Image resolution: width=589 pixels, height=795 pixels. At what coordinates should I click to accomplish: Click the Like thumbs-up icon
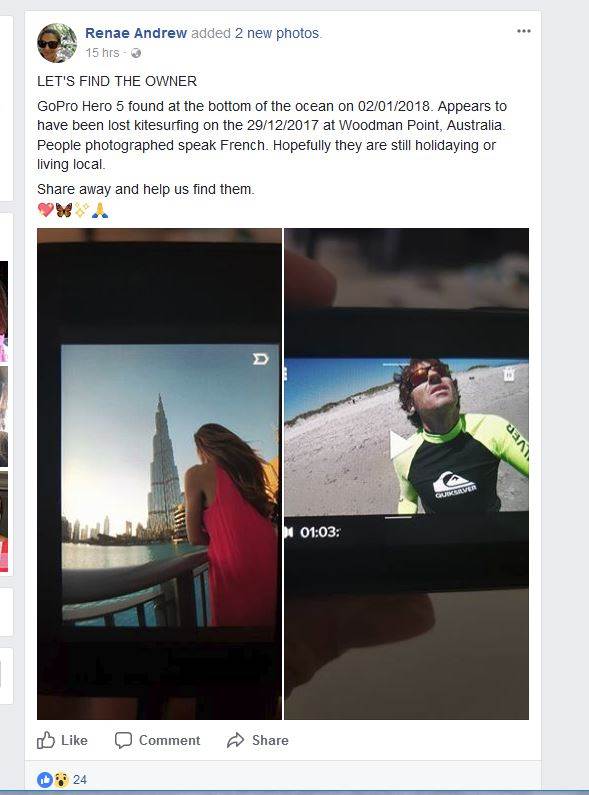(46, 740)
